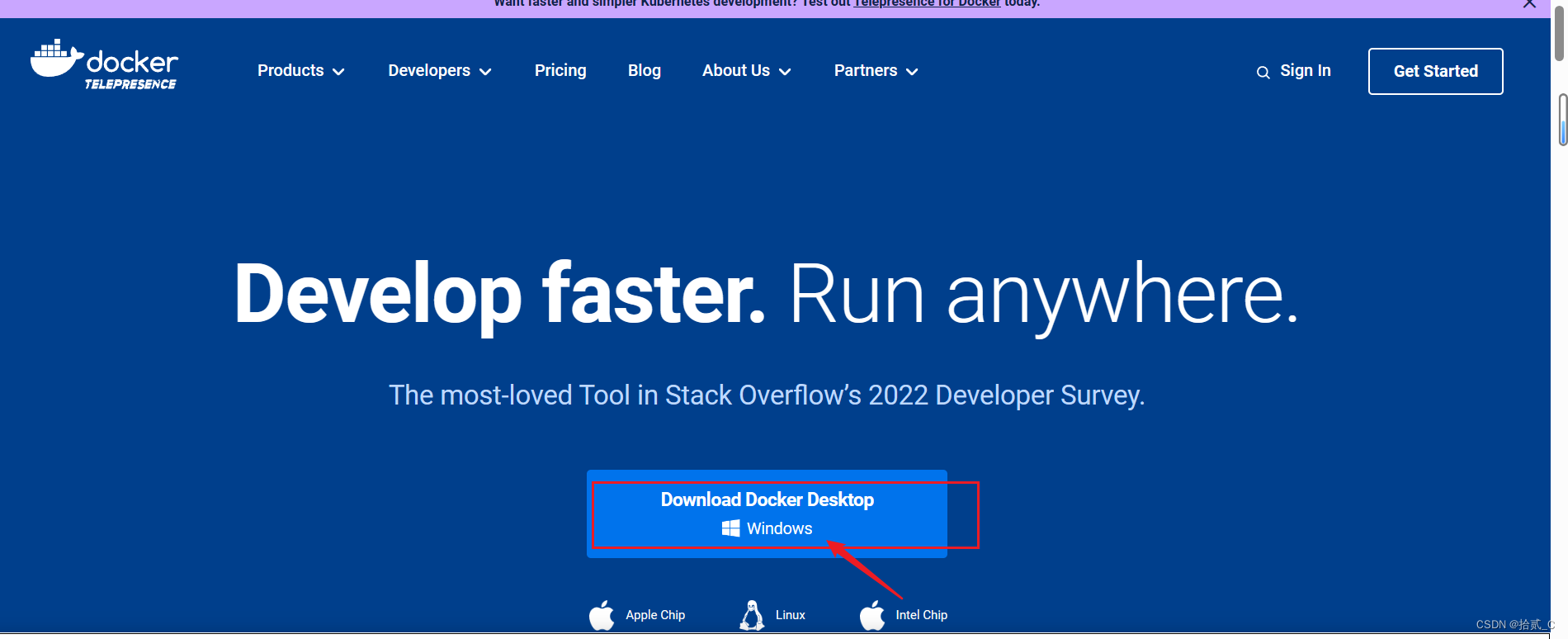Expand the Products chevron arrow
This screenshot has height=639, width=1568.
click(x=338, y=73)
